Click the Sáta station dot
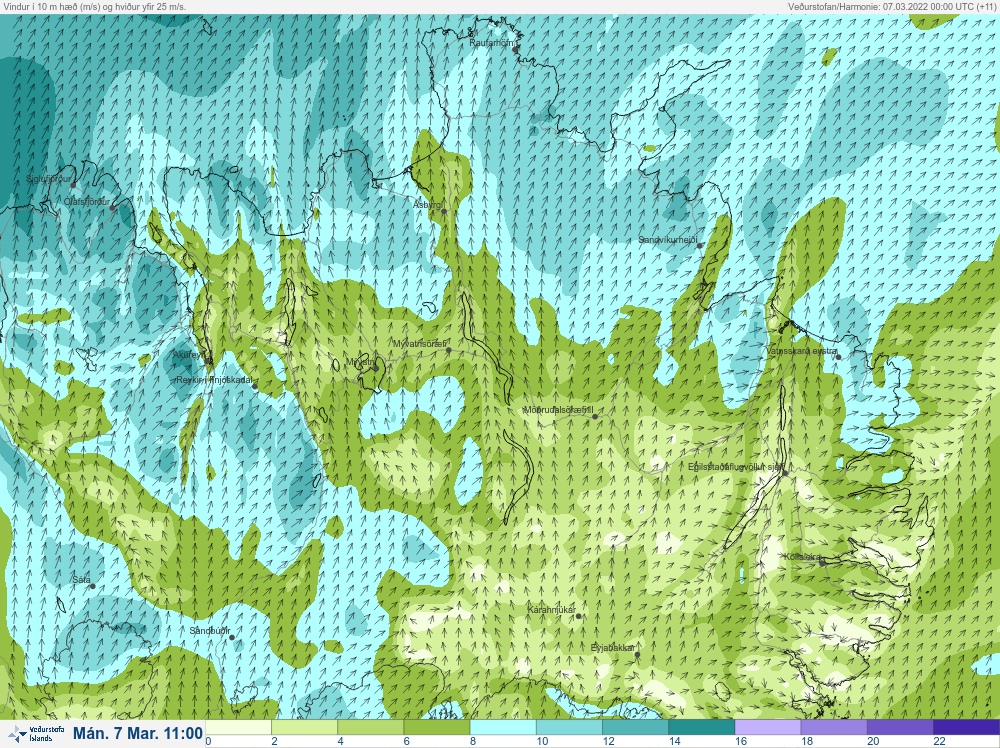This screenshot has width=1000, height=748. [92, 586]
